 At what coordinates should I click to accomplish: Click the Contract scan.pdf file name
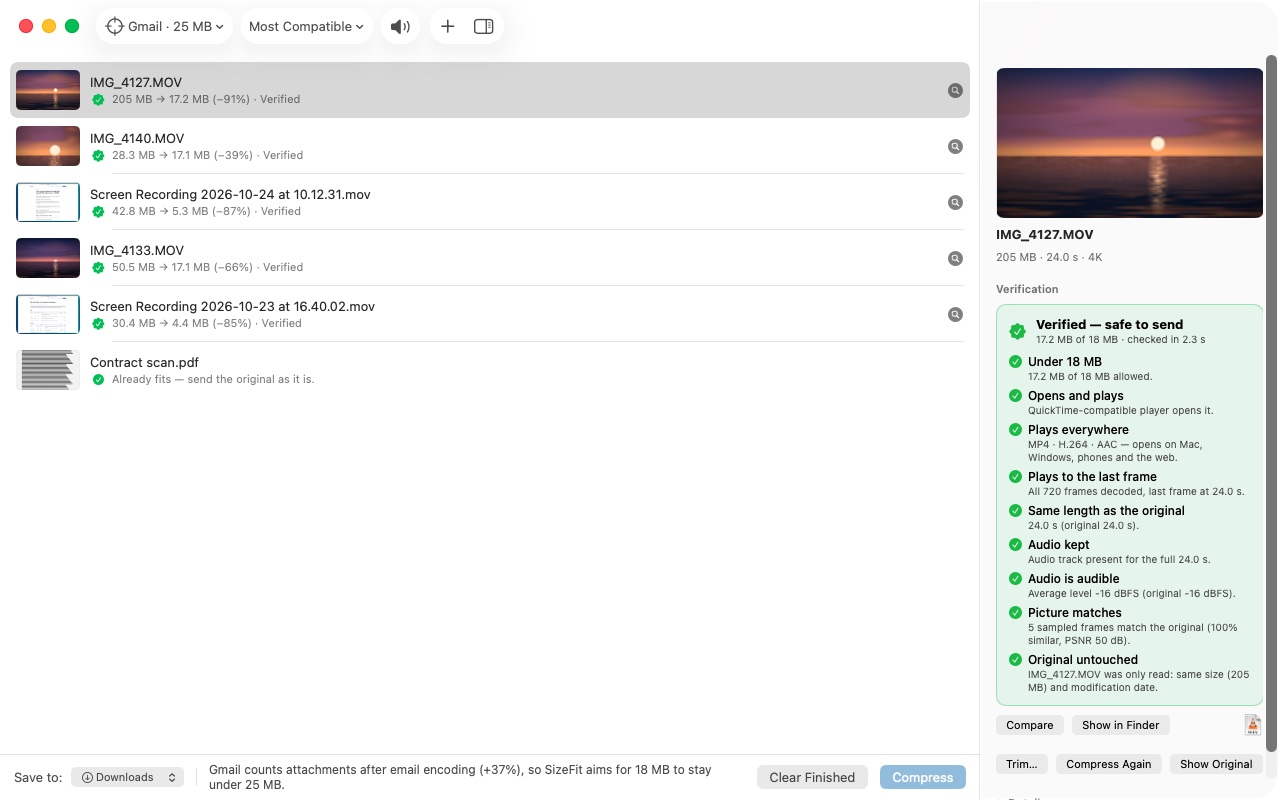point(144,362)
